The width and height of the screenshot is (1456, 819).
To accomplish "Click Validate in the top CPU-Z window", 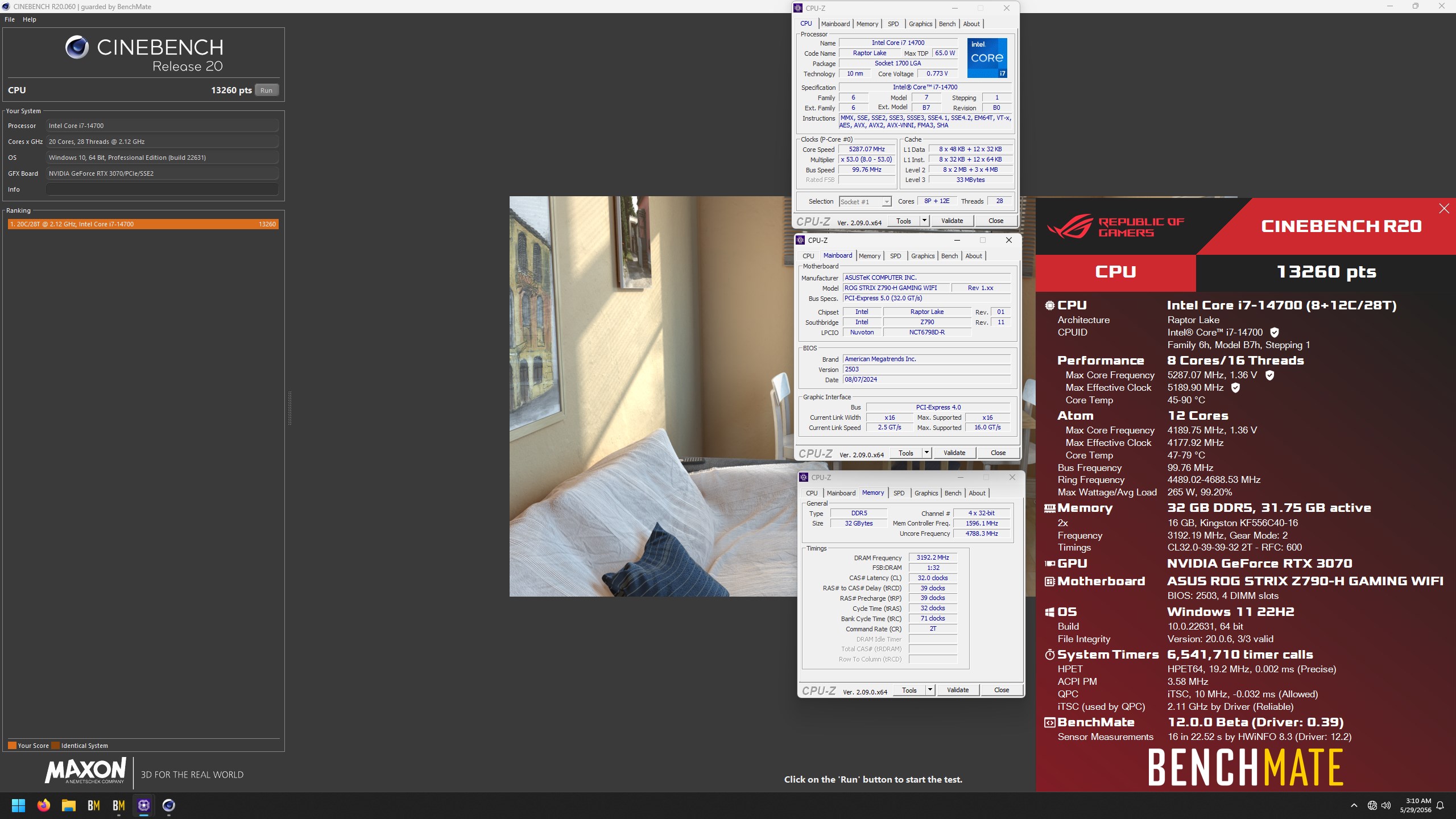I will pyautogui.click(x=952, y=221).
